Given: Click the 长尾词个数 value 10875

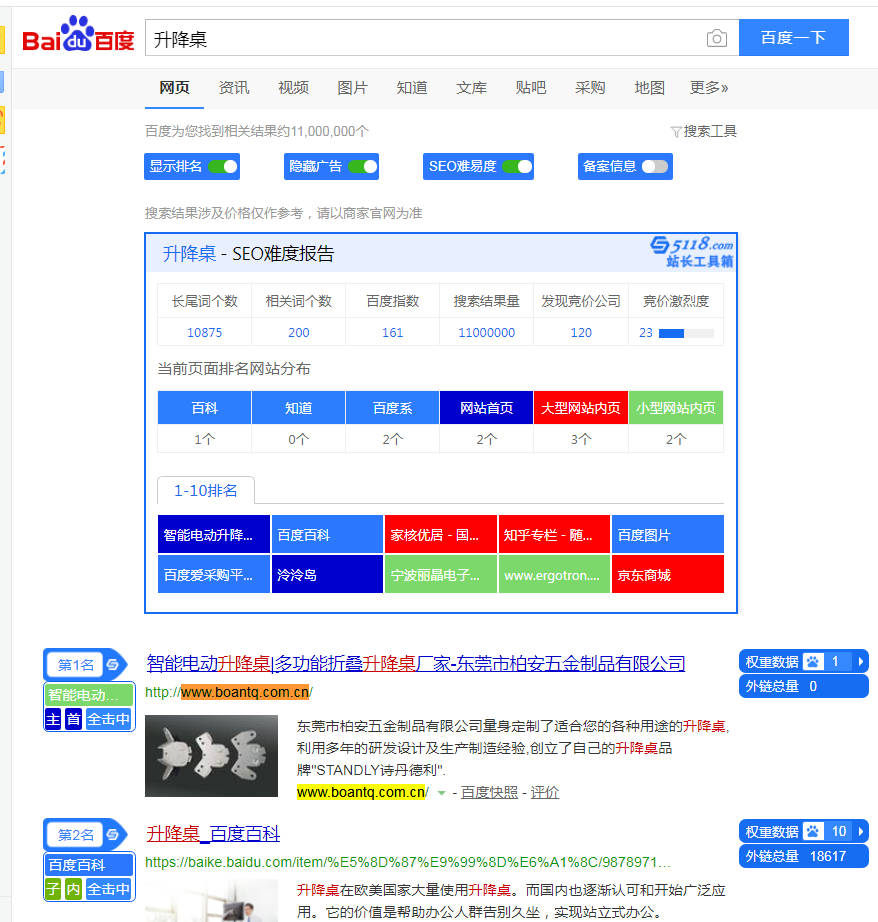Looking at the screenshot, I should point(205,333).
